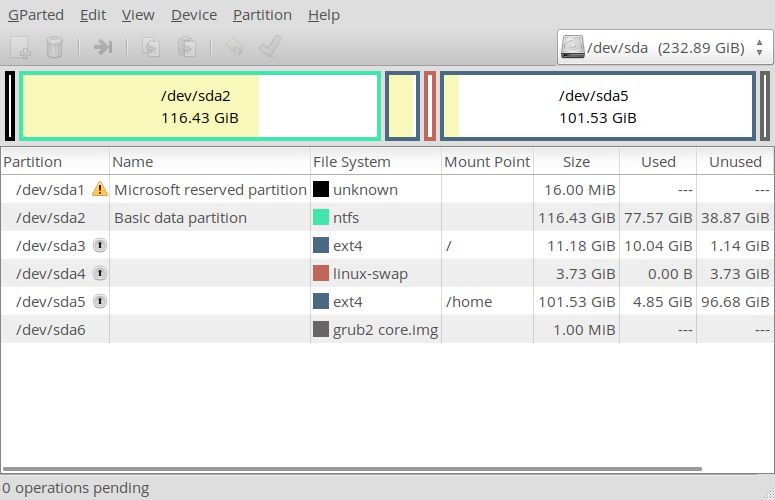
Task: Open the View menu
Action: pyautogui.click(x=138, y=15)
